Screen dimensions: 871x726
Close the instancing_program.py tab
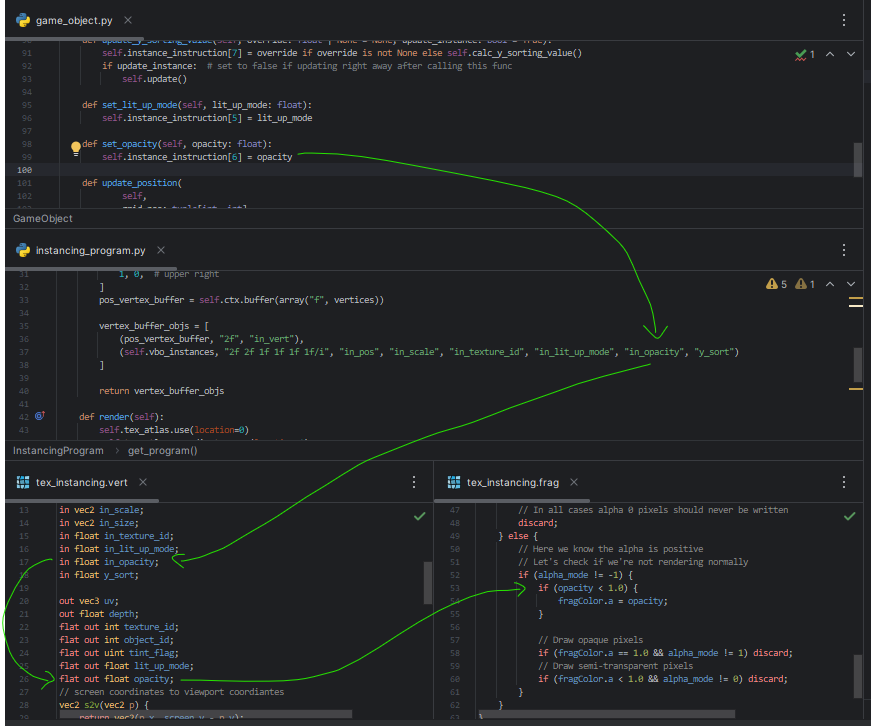[x=161, y=250]
